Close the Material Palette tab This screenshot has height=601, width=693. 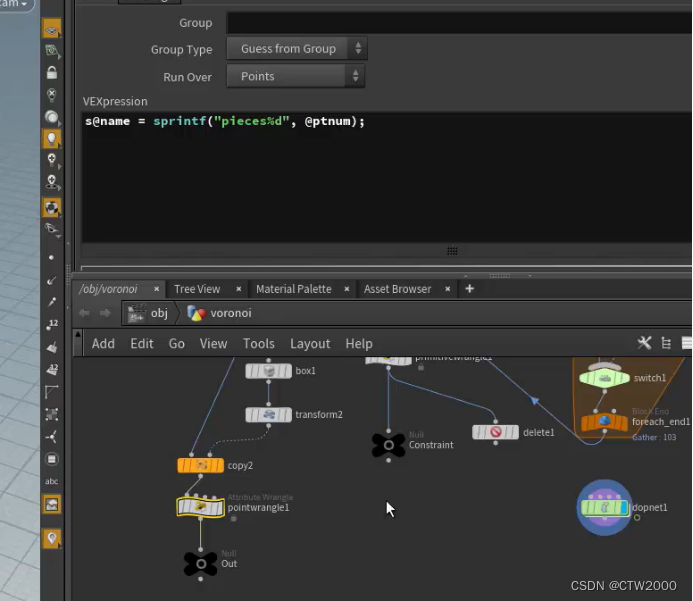click(347, 289)
